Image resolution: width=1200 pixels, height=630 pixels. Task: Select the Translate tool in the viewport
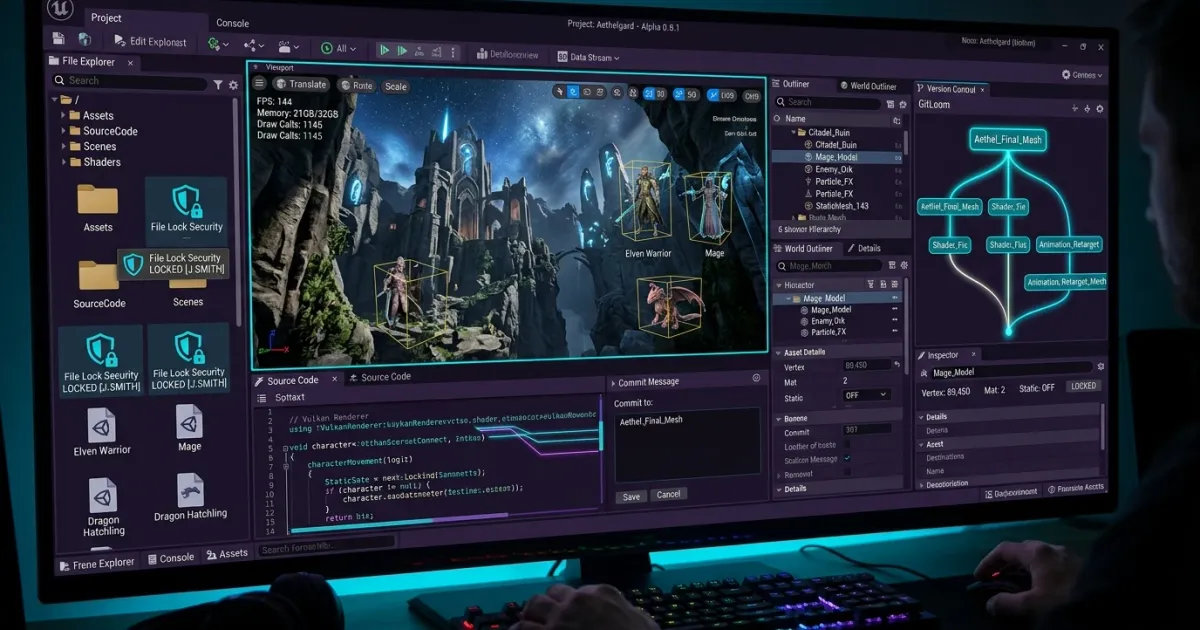300,85
